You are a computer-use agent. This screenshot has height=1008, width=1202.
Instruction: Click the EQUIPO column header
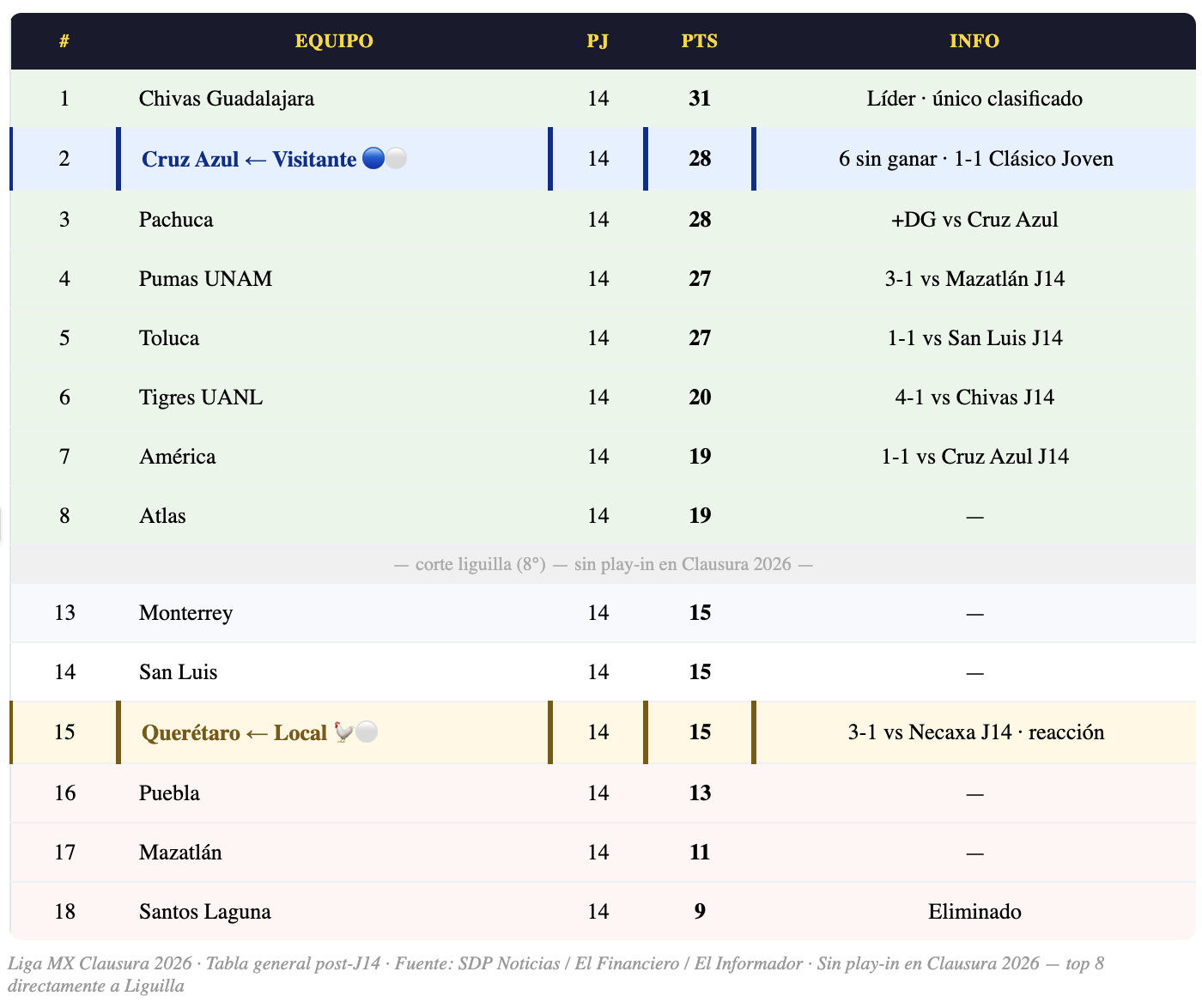[333, 41]
